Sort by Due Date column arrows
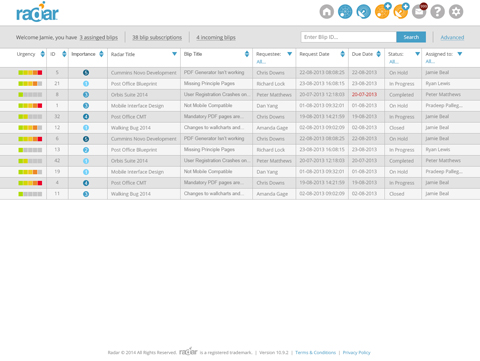480x361 pixels. (378, 54)
